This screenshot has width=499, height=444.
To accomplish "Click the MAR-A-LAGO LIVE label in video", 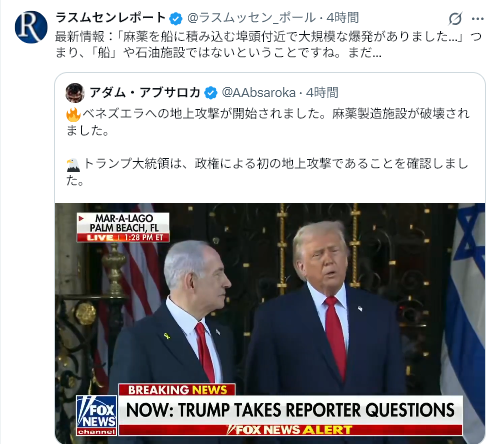I will (x=123, y=227).
